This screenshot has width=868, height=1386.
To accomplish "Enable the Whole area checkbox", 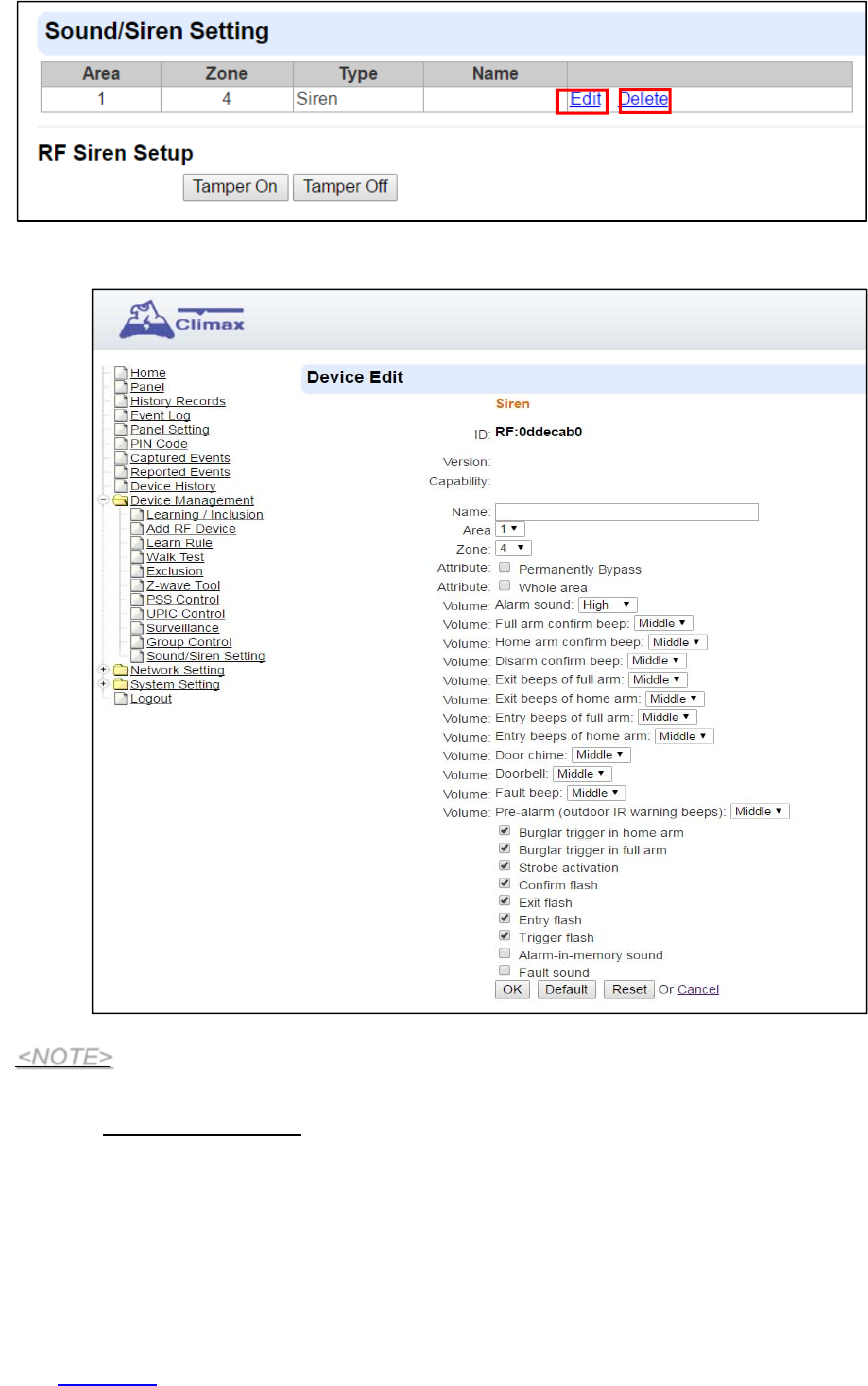I will click(x=505, y=585).
